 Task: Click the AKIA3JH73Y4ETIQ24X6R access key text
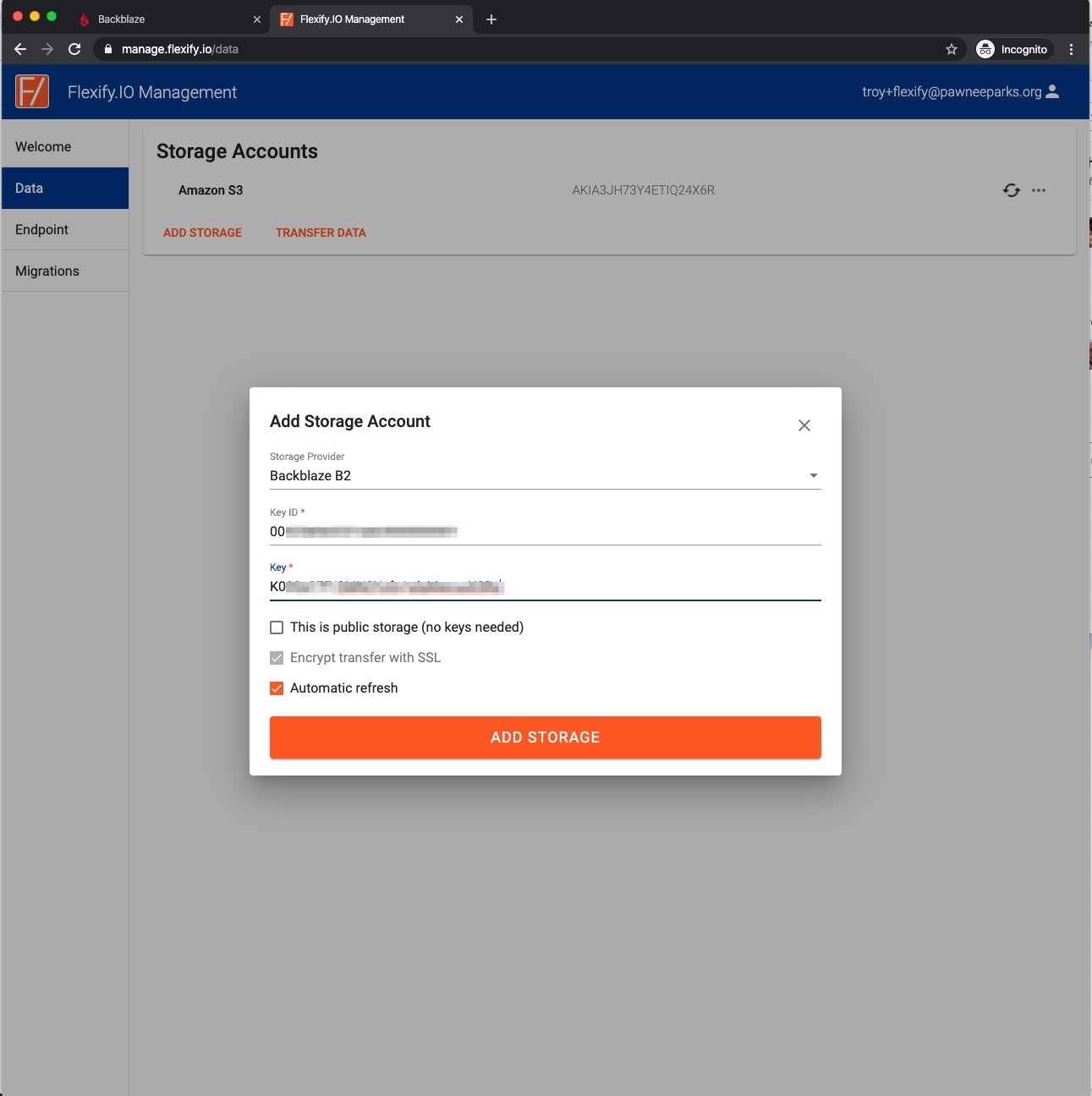pyautogui.click(x=643, y=190)
